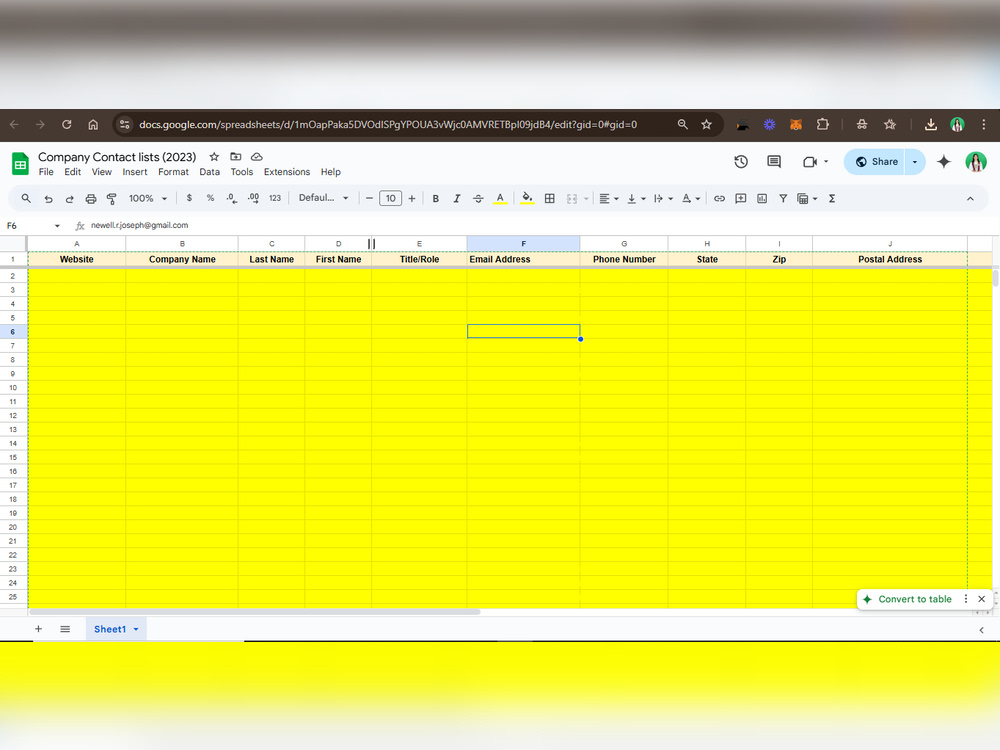The width and height of the screenshot is (1000, 750).
Task: Activate the paint format tool
Action: coord(112,199)
